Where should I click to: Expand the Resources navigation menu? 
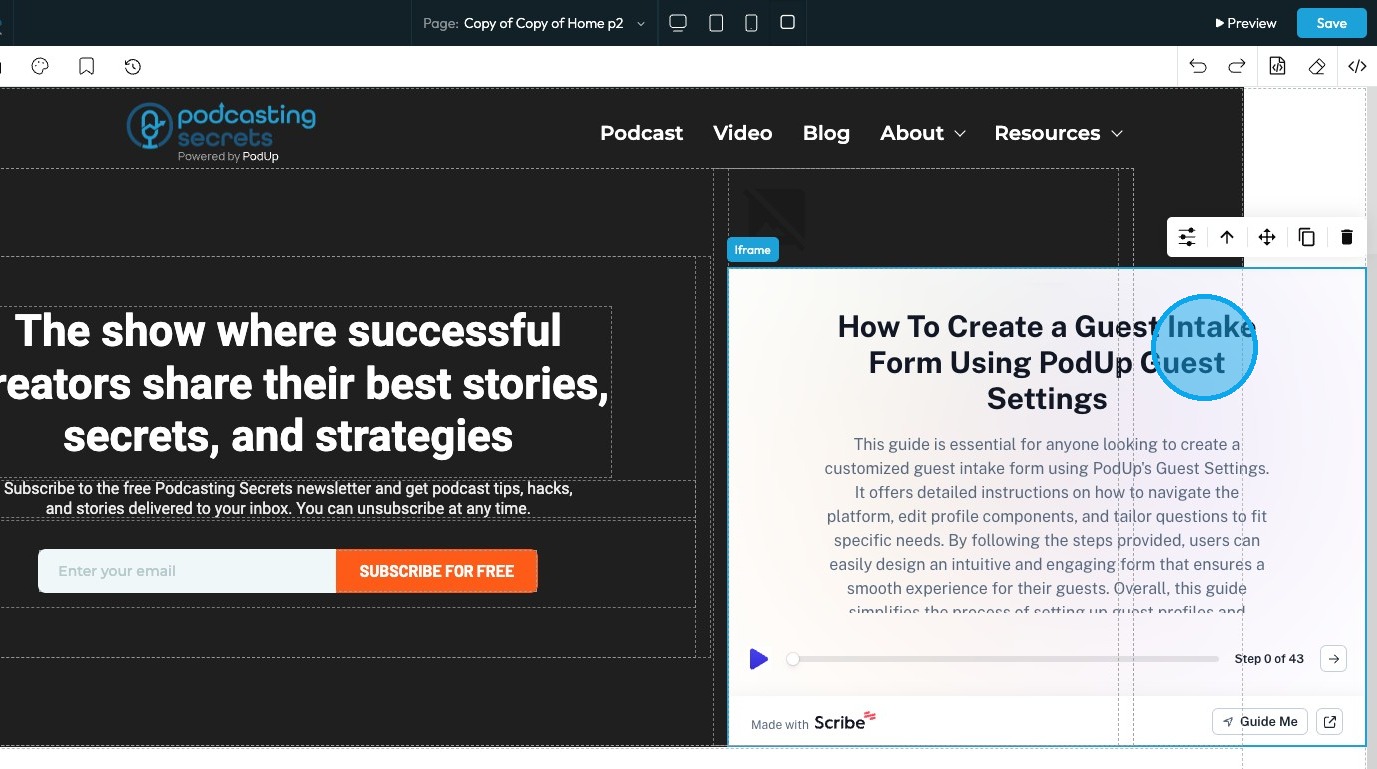(1058, 133)
